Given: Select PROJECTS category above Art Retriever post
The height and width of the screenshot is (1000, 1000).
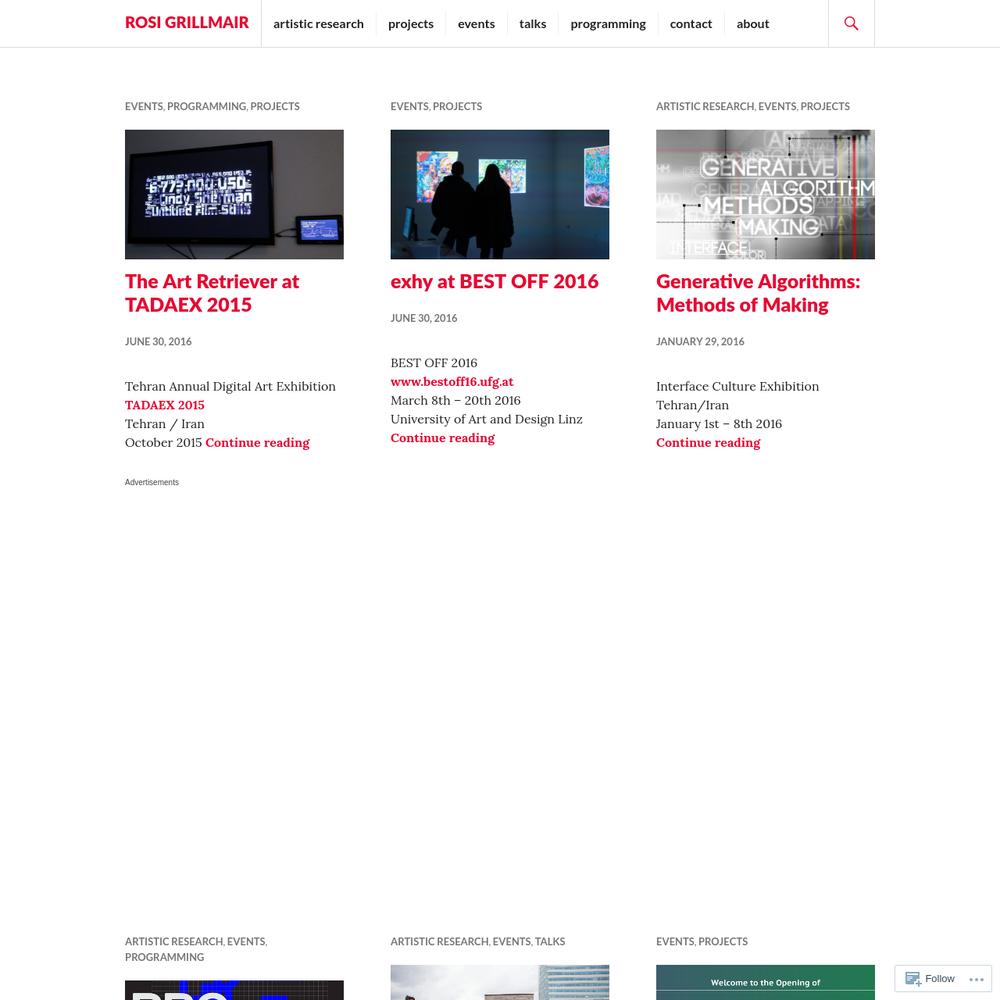Looking at the screenshot, I should coord(275,107).
